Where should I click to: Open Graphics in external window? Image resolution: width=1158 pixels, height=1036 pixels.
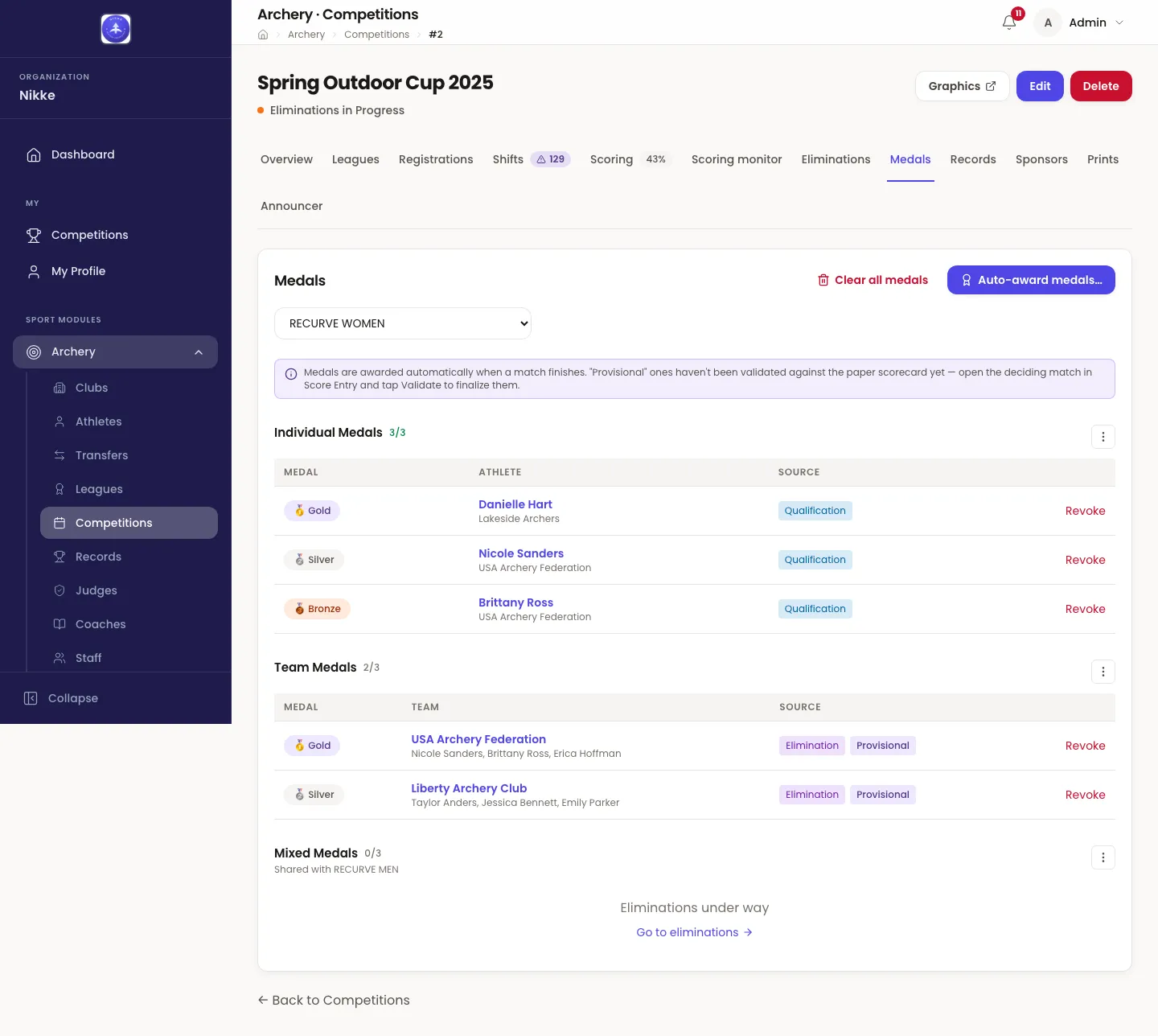pyautogui.click(x=962, y=86)
